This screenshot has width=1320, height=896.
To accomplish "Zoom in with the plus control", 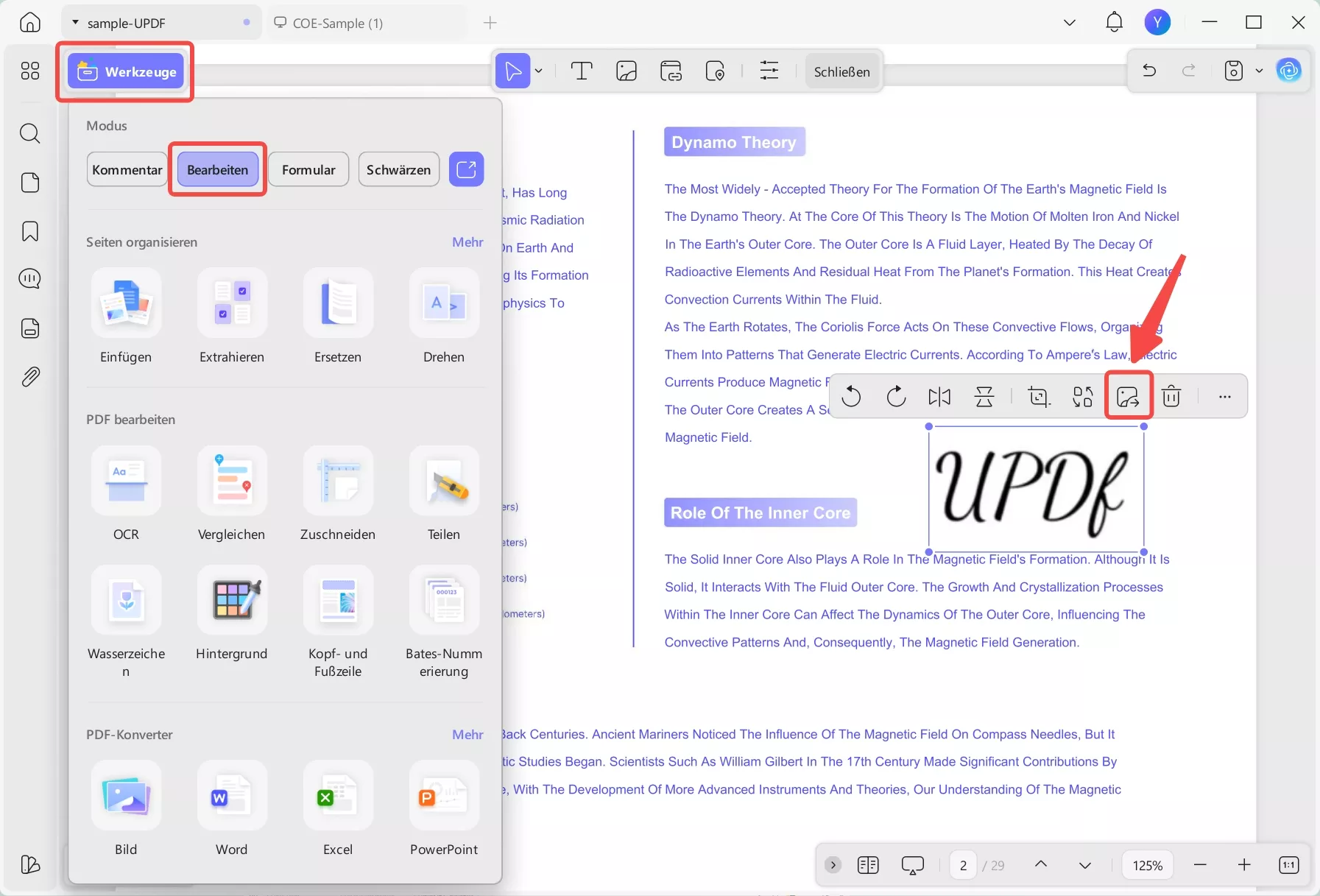I will (x=1245, y=865).
